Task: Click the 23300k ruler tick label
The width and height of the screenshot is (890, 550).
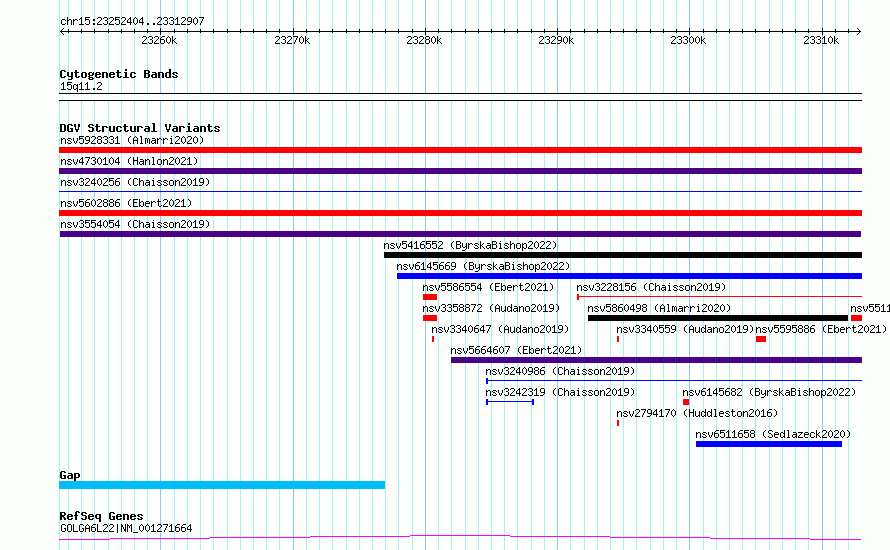Action: click(689, 40)
